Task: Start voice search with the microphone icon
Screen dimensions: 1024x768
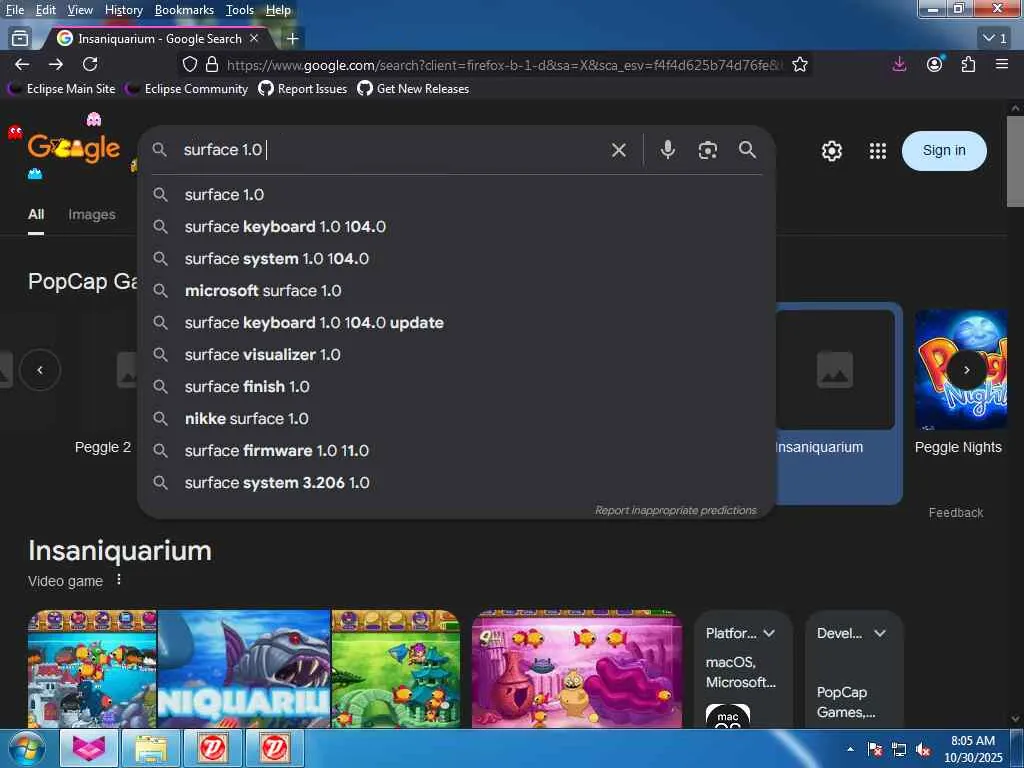Action: [667, 150]
